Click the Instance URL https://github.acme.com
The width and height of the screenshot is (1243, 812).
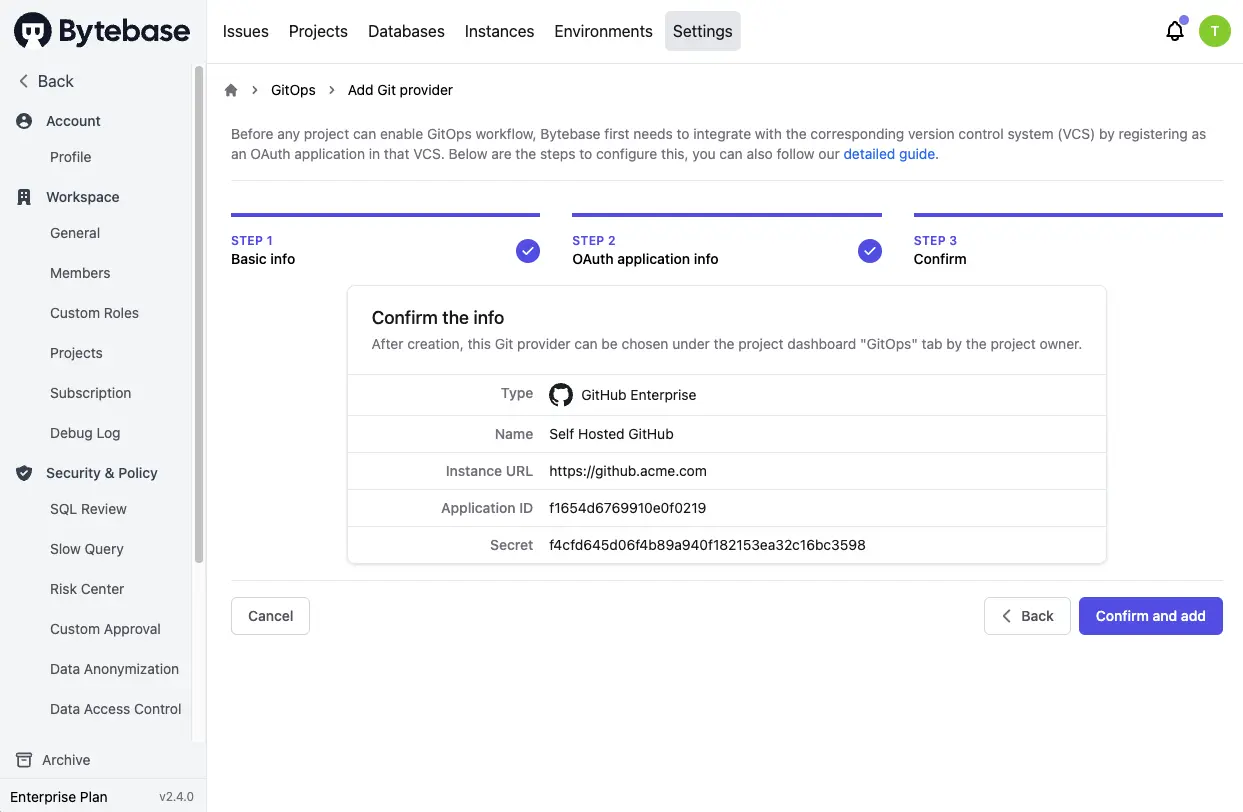628,471
